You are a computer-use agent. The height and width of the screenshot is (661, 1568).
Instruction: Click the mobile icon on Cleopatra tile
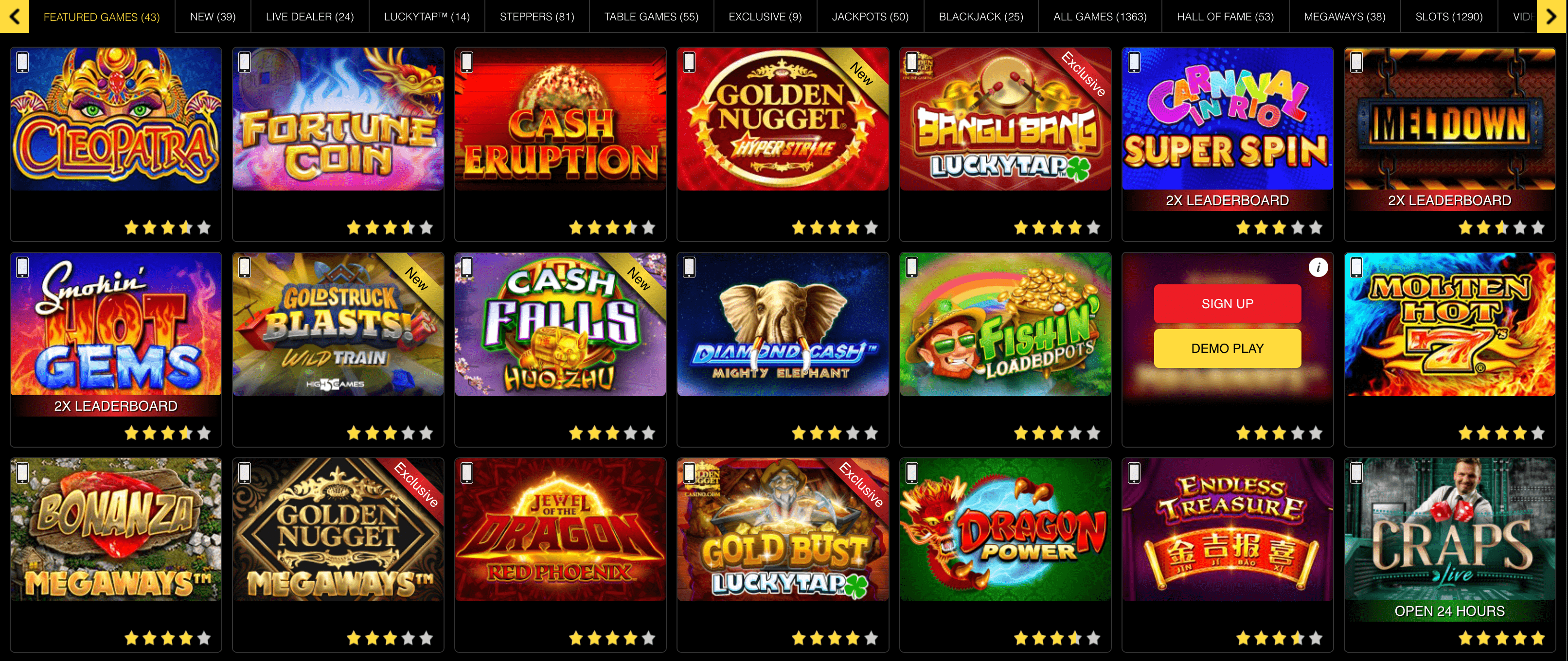pos(22,62)
